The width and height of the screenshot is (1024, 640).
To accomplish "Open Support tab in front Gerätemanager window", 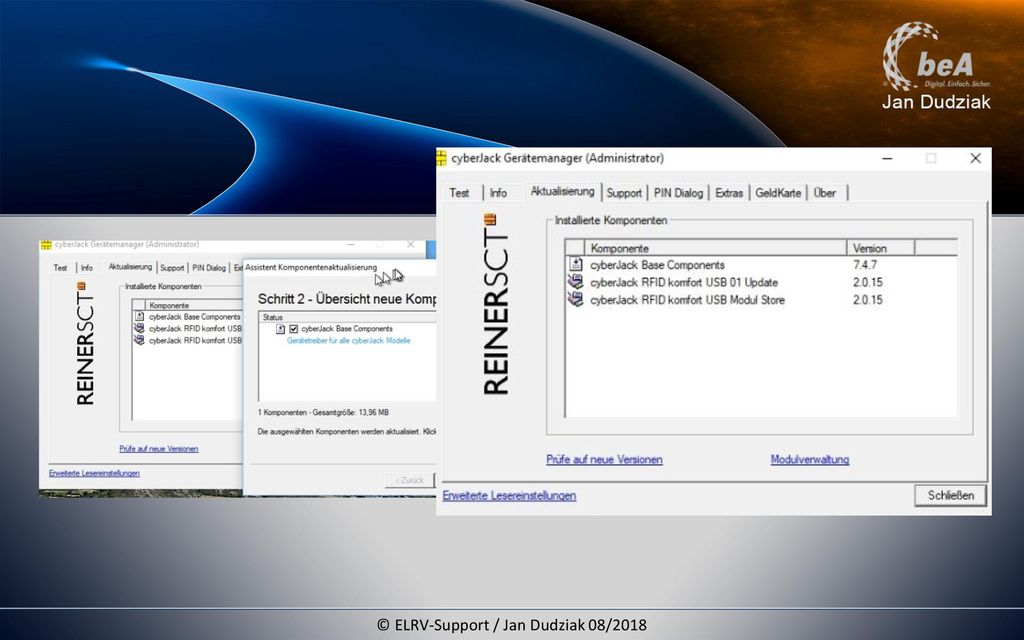I will click(624, 193).
